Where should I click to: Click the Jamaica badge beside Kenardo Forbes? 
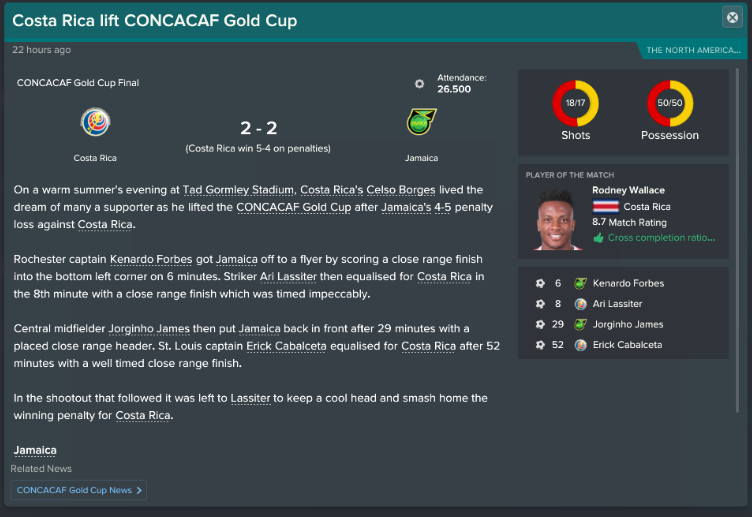[580, 283]
